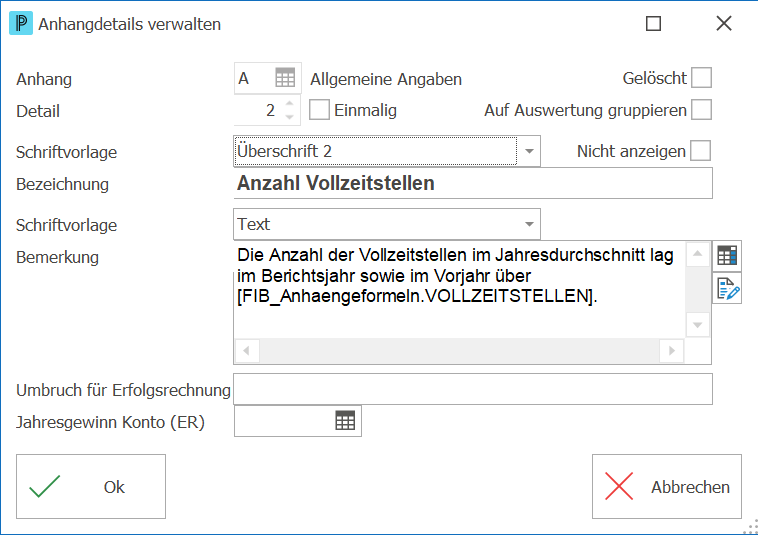Open the Anhang lookup table icon
Viewport: 758px width, 535px height.
click(285, 78)
